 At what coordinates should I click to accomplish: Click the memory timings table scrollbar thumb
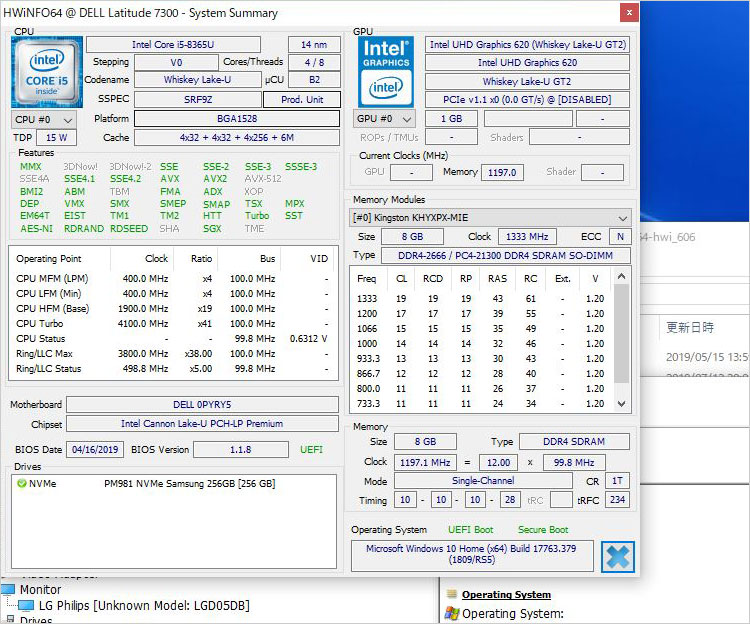tap(621, 333)
